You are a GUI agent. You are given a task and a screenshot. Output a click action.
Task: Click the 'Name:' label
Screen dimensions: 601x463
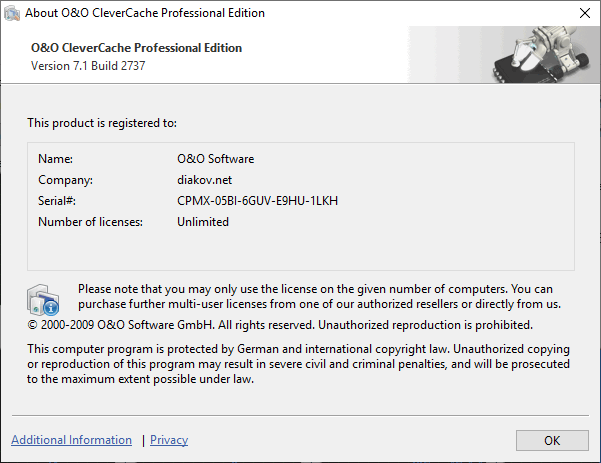pos(55,159)
